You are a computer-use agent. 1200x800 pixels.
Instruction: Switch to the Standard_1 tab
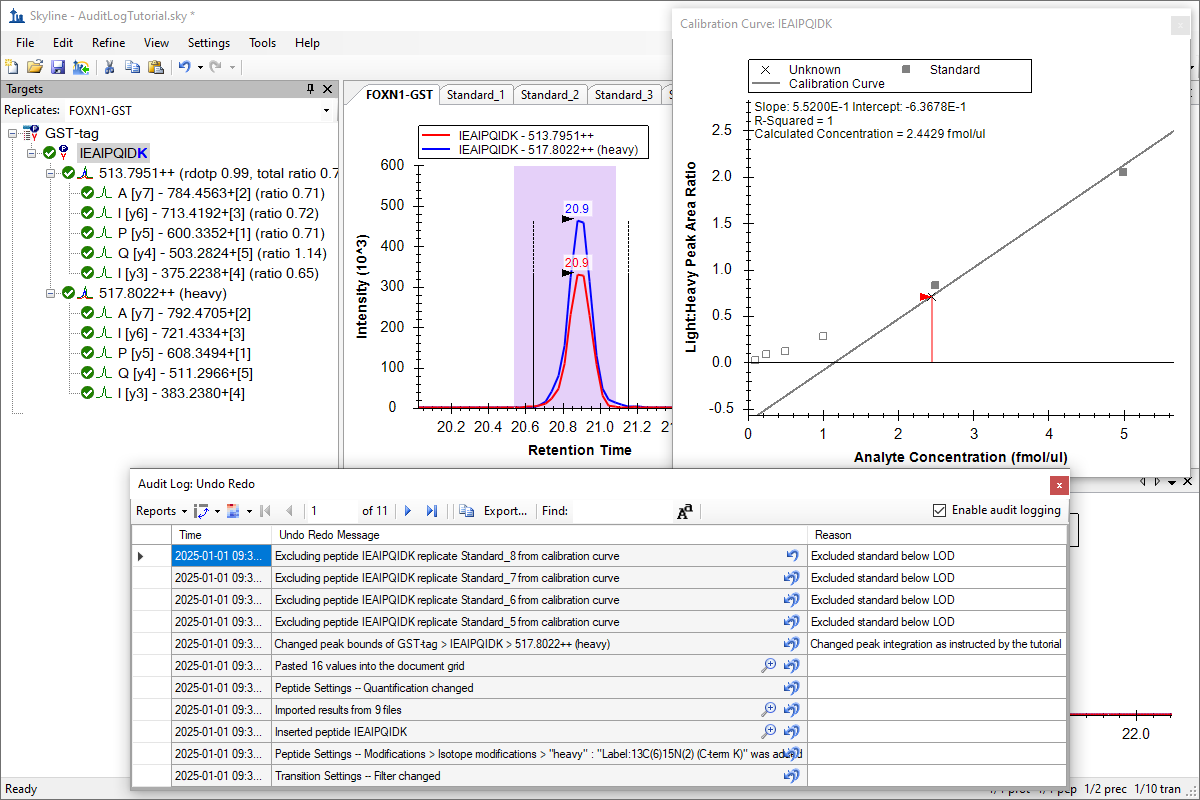tap(475, 95)
